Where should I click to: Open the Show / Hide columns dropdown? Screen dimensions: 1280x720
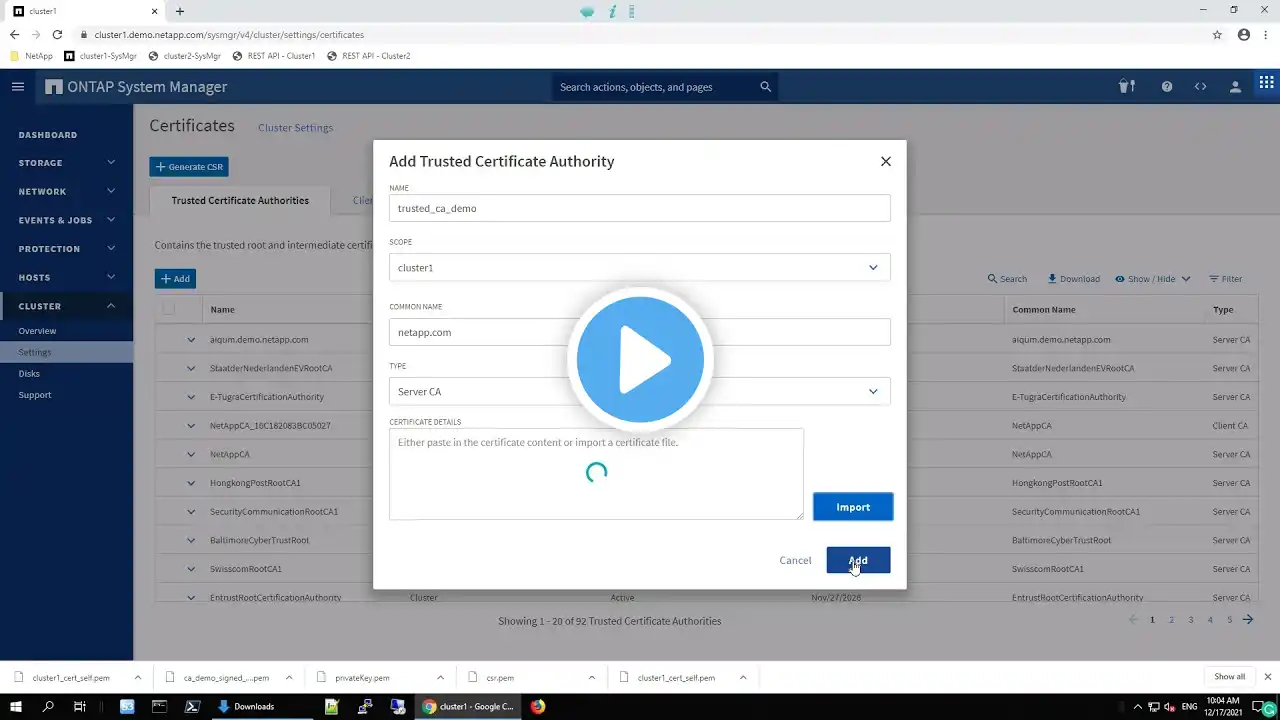tap(1152, 279)
